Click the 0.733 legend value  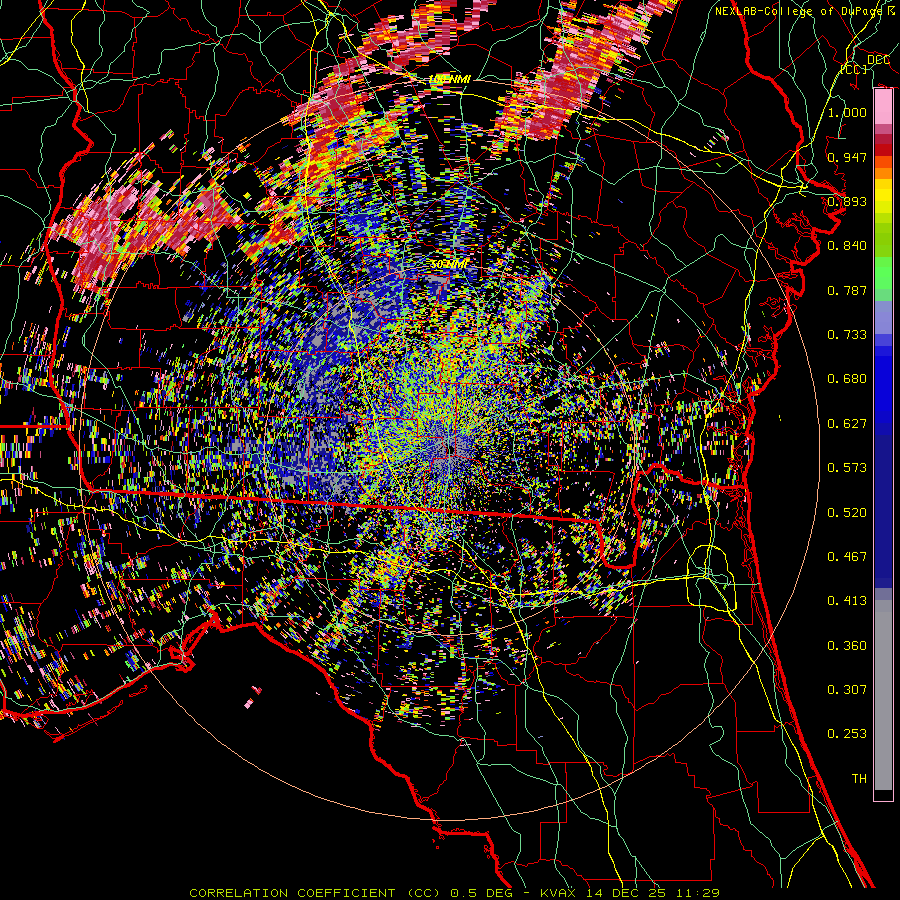coord(847,335)
